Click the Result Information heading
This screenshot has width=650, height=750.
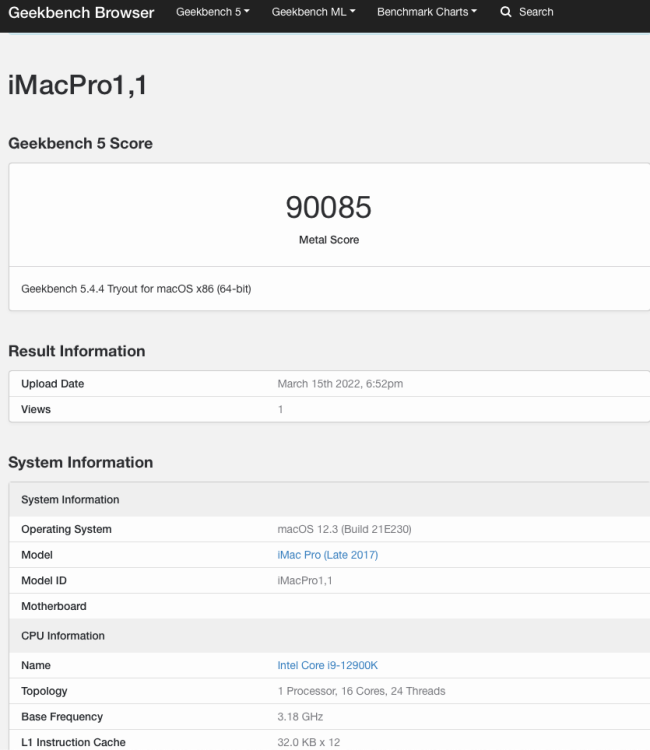tap(77, 351)
